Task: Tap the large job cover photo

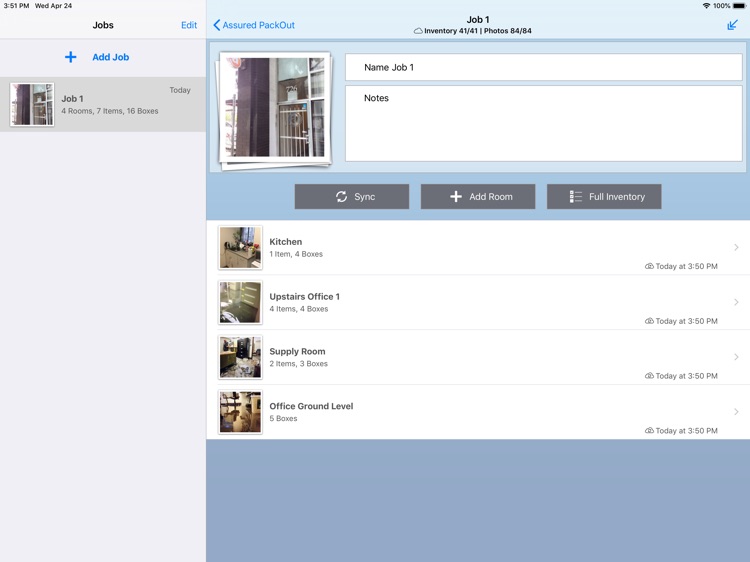Action: (x=275, y=108)
